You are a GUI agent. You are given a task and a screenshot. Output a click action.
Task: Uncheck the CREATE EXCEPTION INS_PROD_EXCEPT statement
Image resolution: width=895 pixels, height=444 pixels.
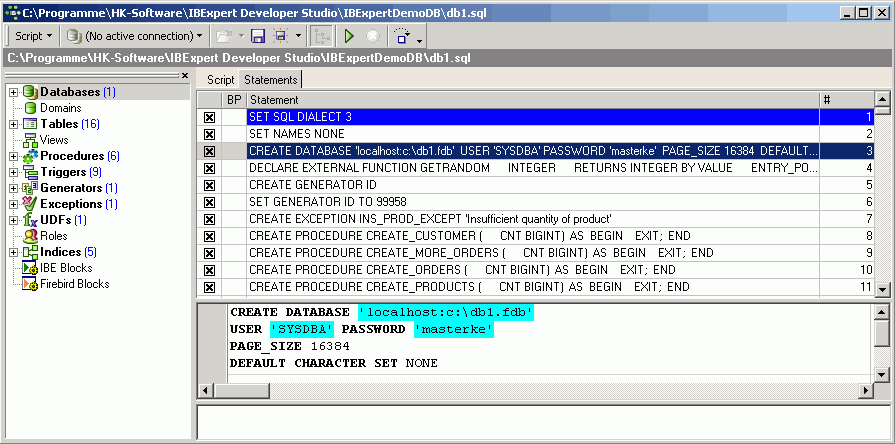209,219
